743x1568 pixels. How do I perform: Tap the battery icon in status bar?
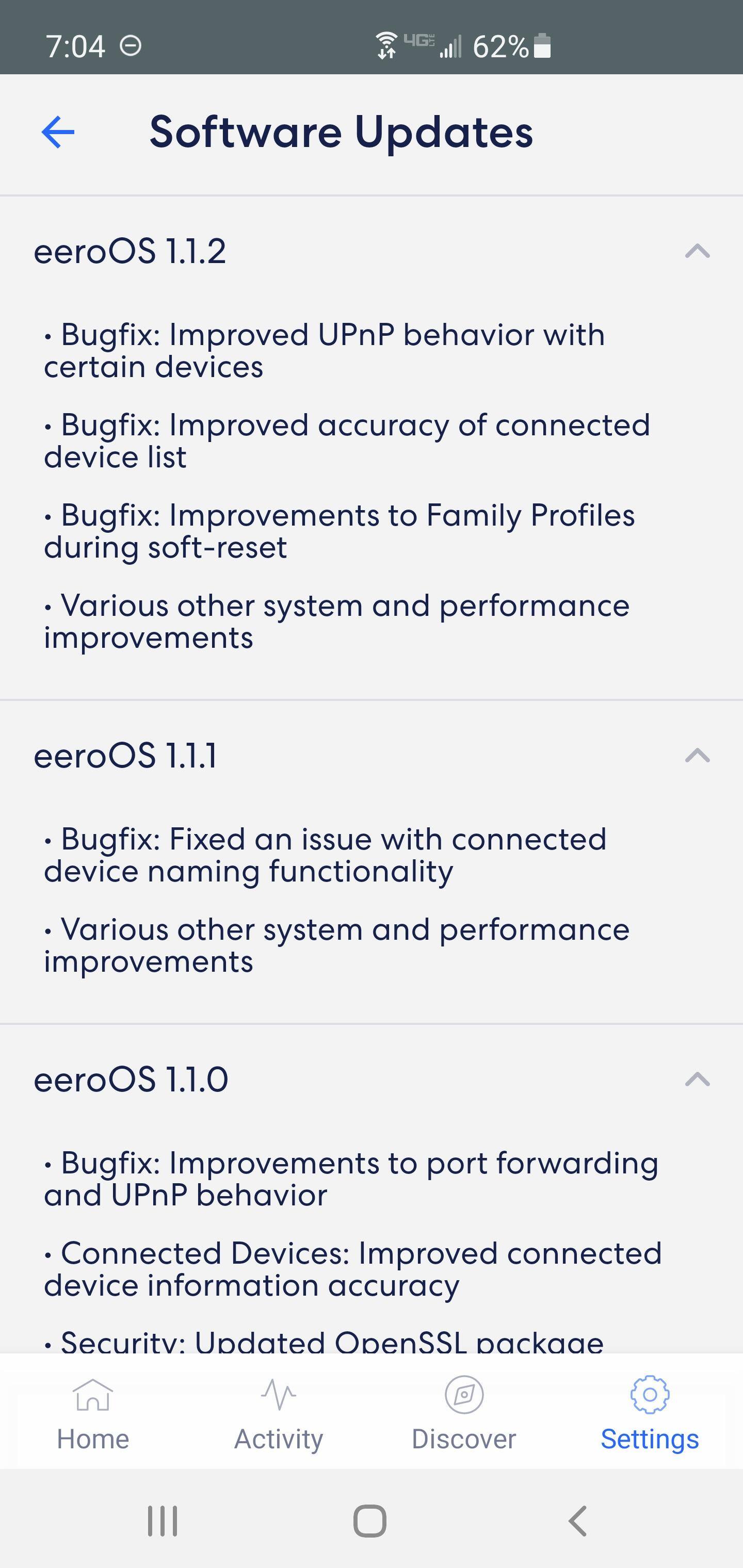(542, 46)
